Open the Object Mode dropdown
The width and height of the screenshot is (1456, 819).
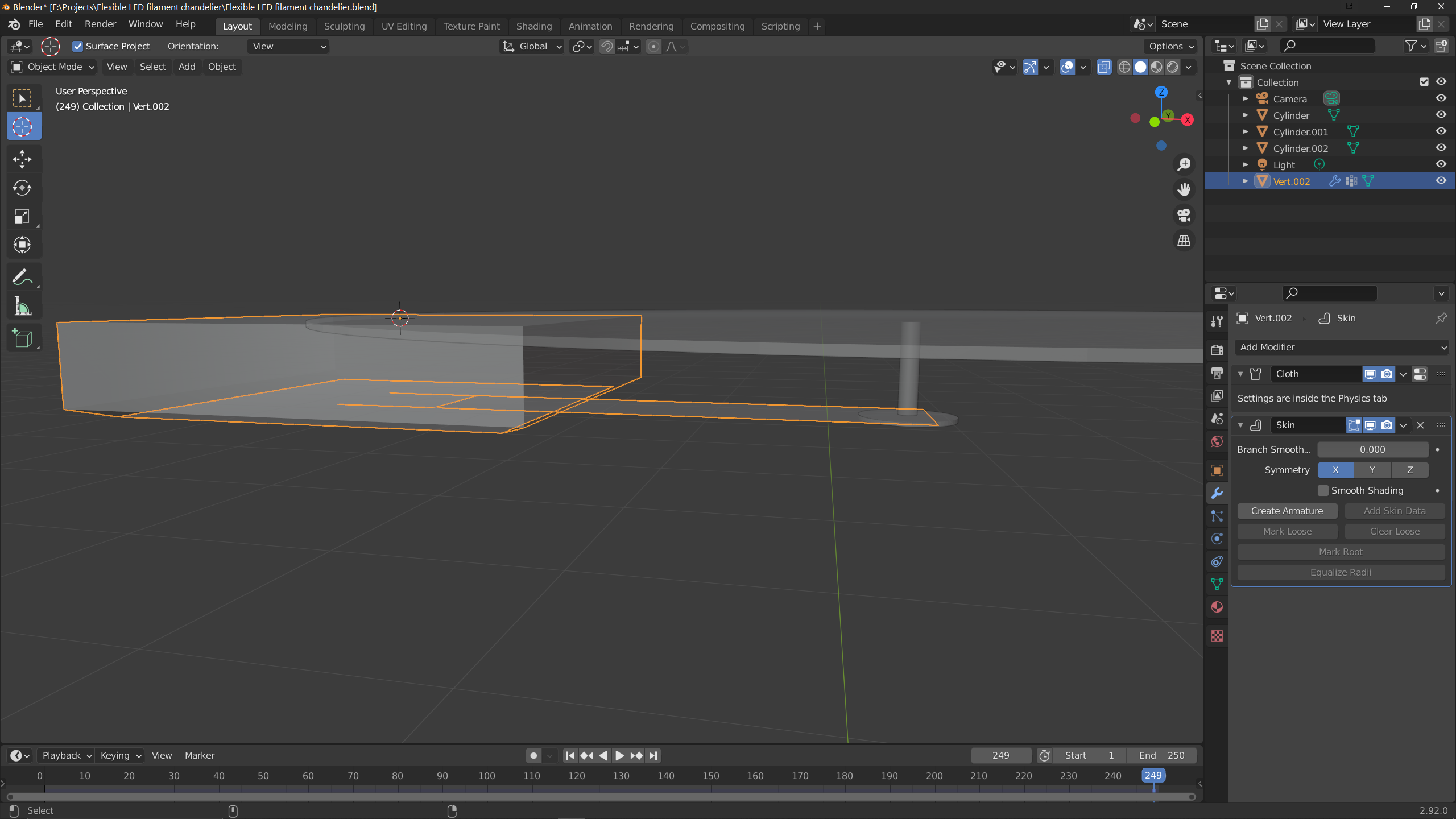[x=52, y=67]
